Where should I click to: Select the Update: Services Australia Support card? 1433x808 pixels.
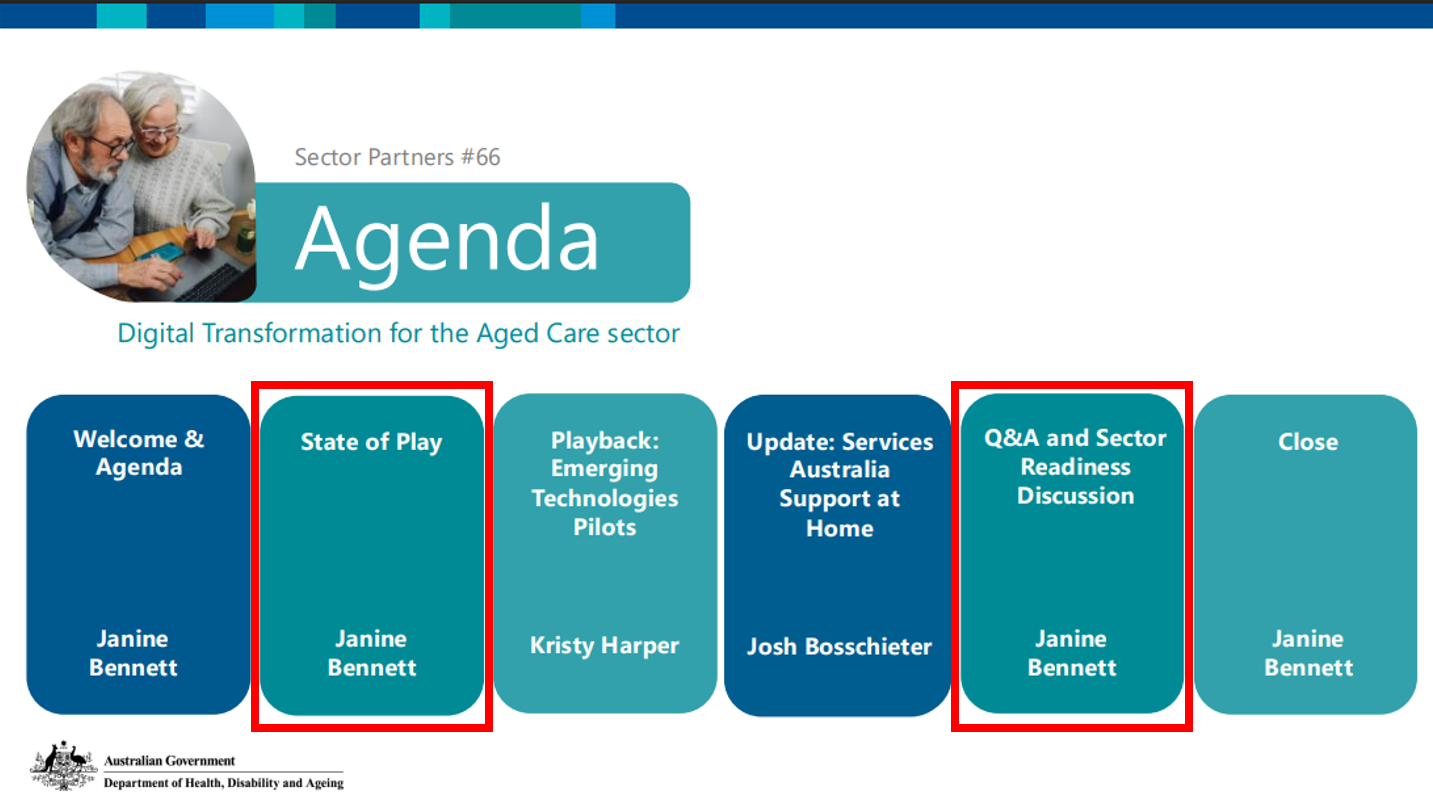(x=838, y=555)
